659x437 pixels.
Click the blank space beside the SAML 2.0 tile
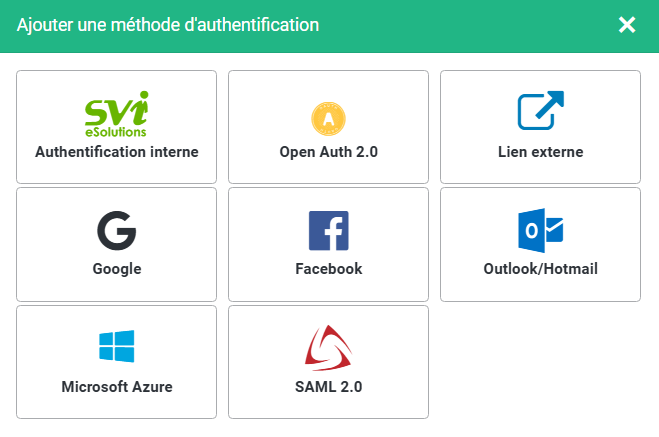click(540, 362)
